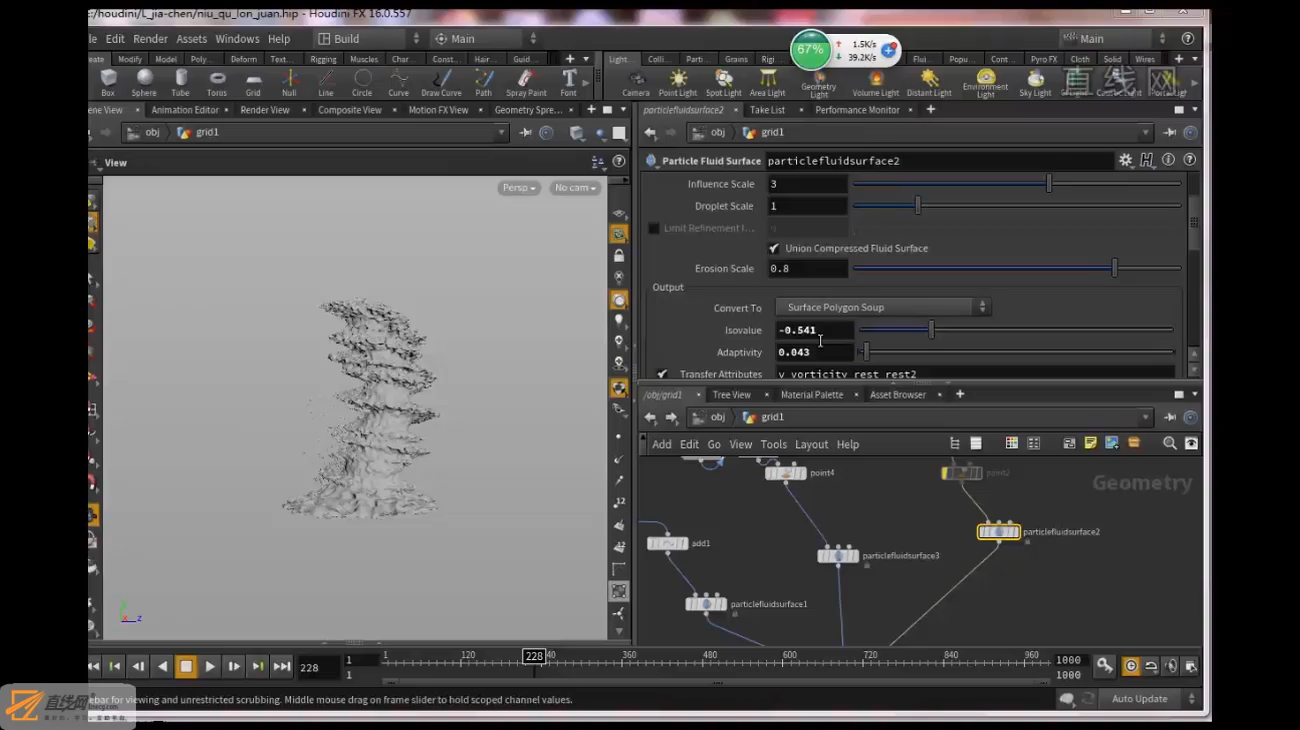Image resolution: width=1300 pixels, height=730 pixels.
Task: Select the Null shelf tool
Action: (x=289, y=82)
